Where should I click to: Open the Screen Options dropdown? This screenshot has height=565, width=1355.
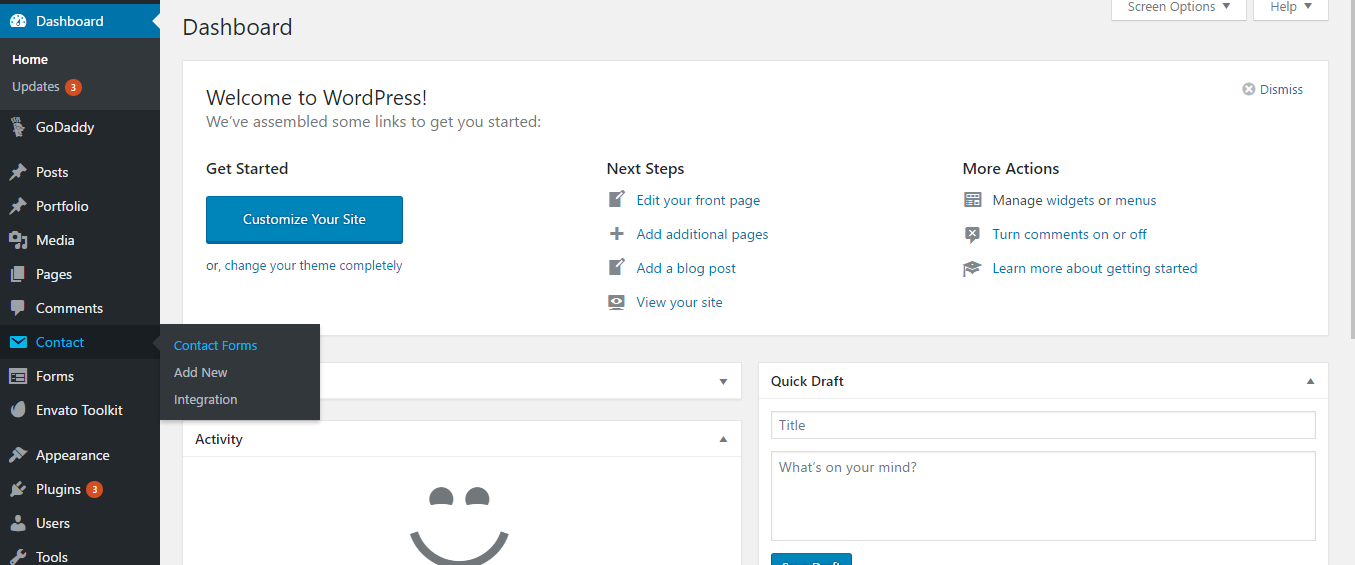click(x=1179, y=8)
